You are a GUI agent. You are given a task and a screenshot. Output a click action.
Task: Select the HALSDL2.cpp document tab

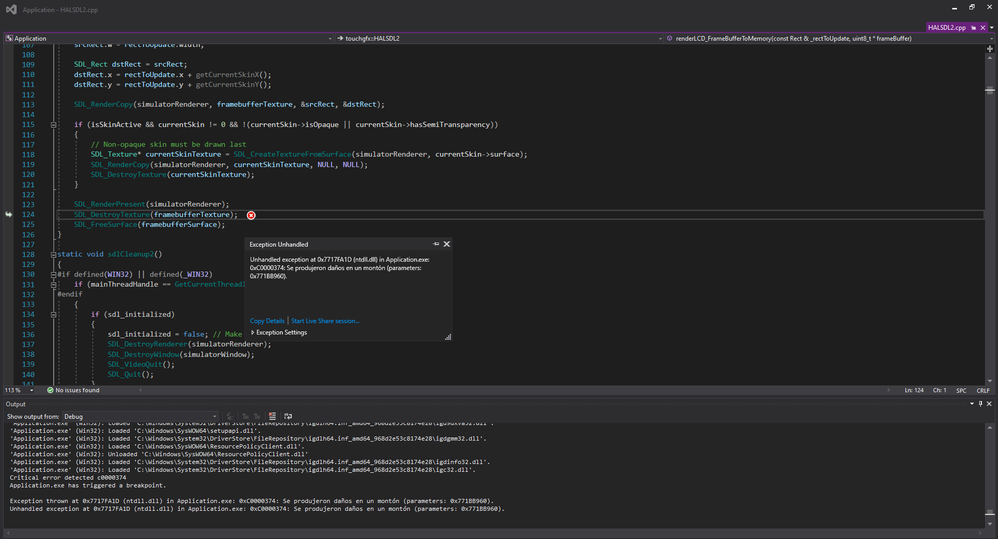click(x=946, y=27)
